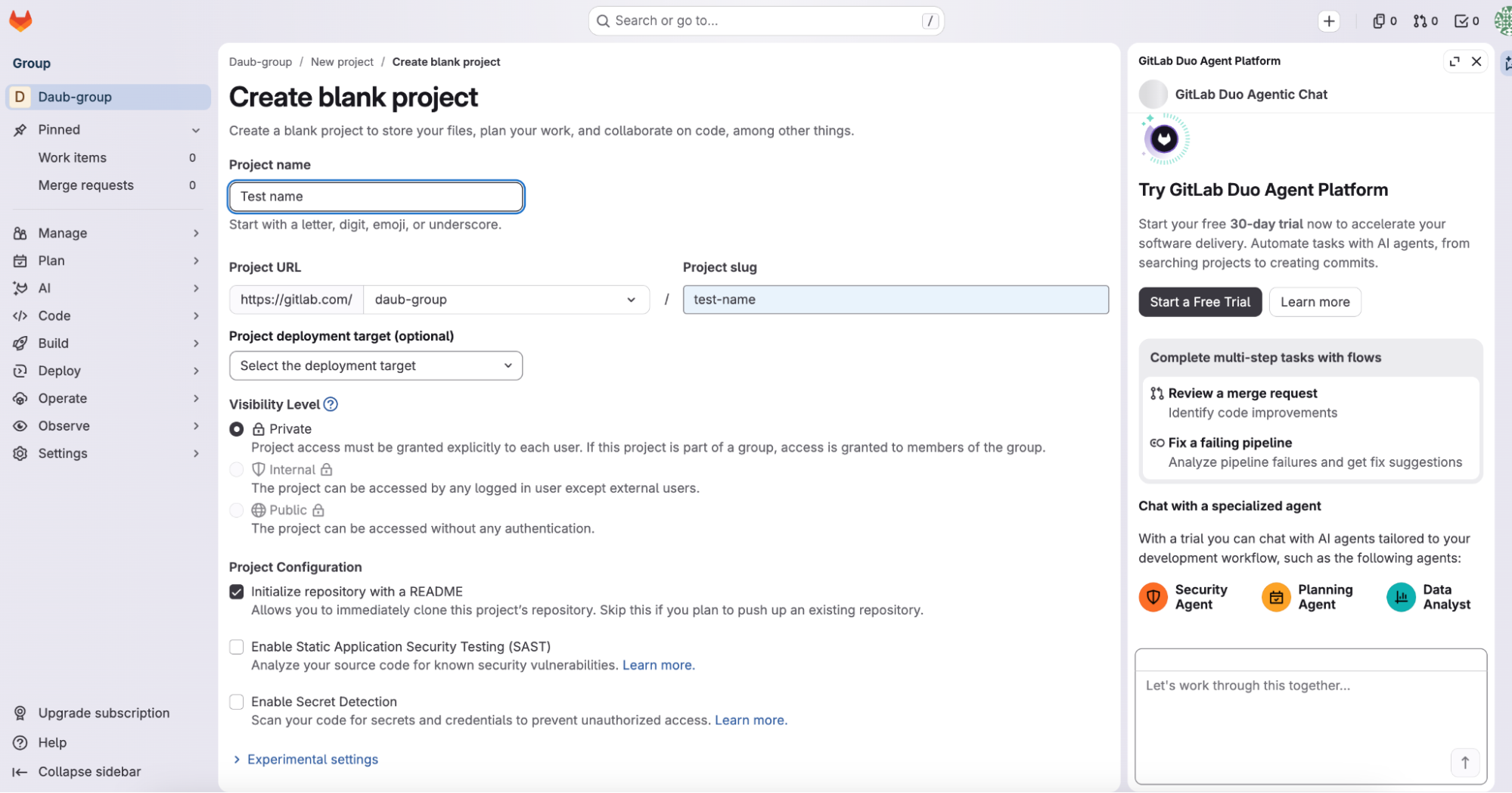The height and width of the screenshot is (793, 1512).
Task: Click the Duo chat message box
Action: tap(1310, 716)
